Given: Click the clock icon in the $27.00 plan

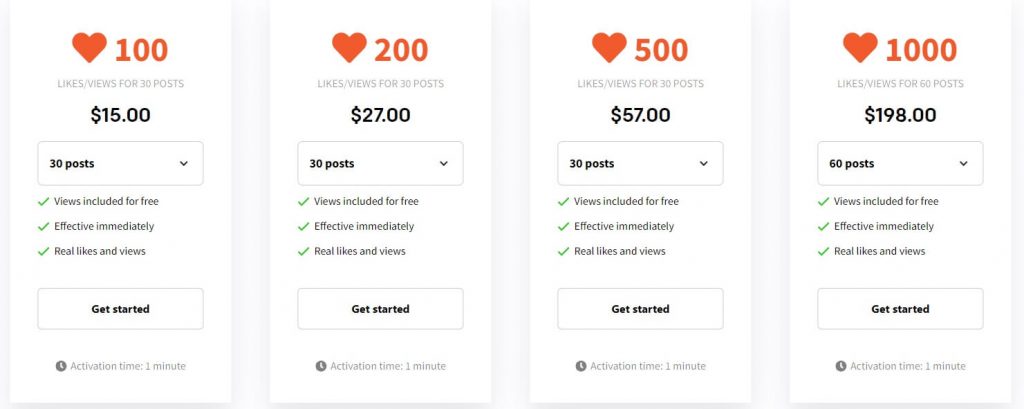Looking at the screenshot, I should [x=321, y=366].
